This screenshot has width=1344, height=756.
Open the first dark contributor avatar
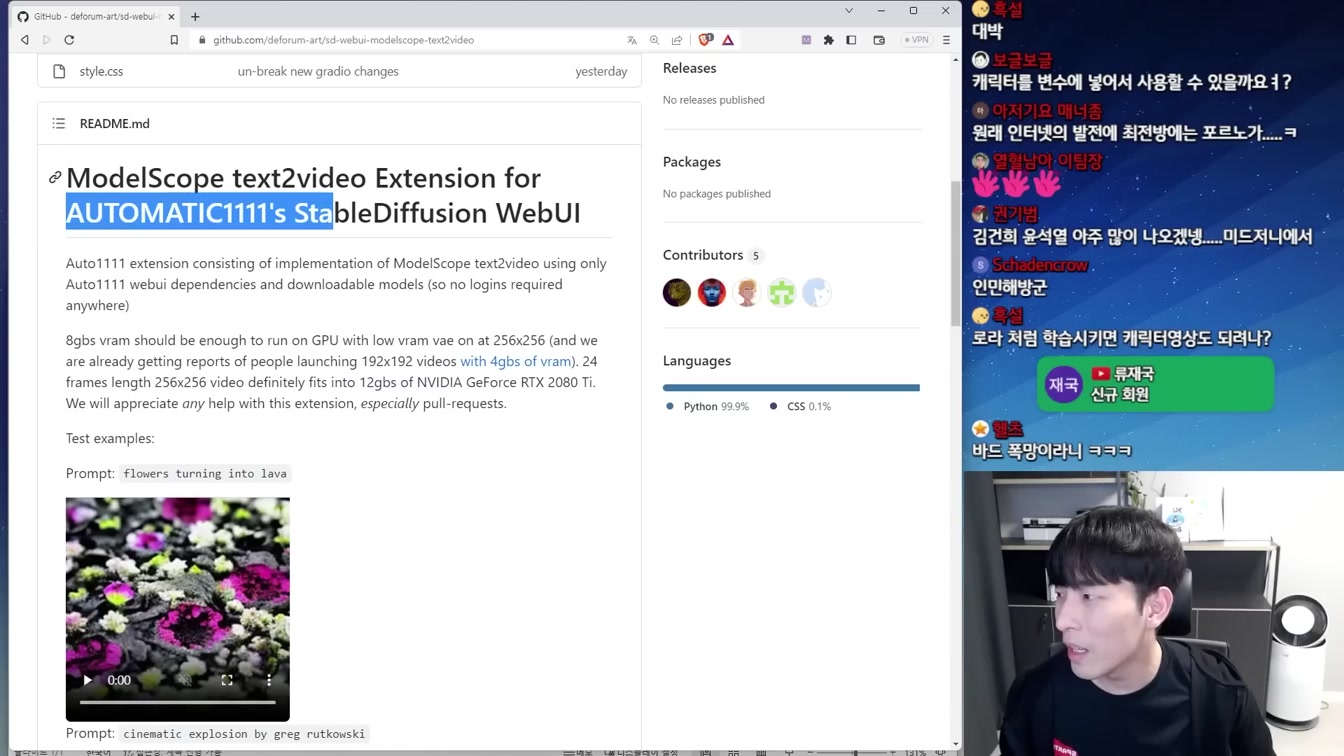pyautogui.click(x=677, y=292)
